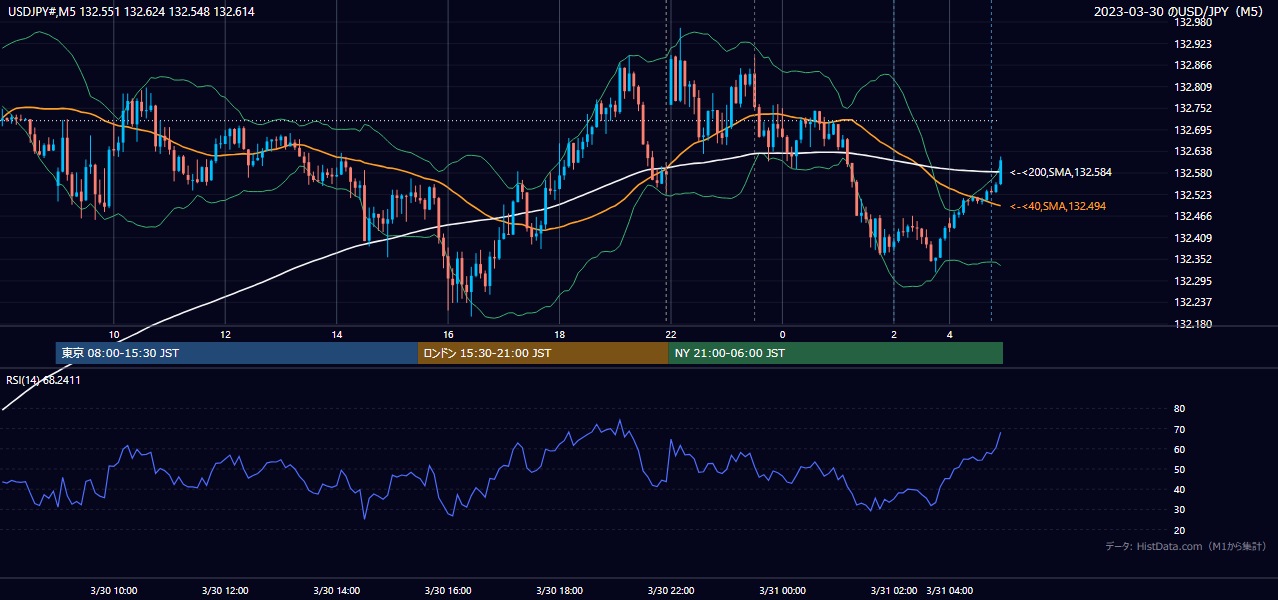Image resolution: width=1278 pixels, height=600 pixels.
Task: Click bottom time label 3/30 18:00
Action: click(560, 590)
